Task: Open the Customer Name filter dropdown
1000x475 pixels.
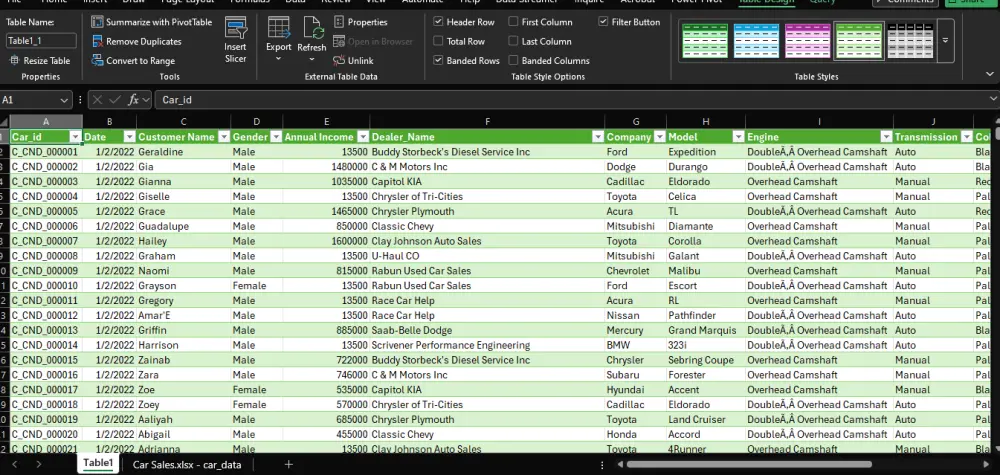Action: [x=224, y=137]
